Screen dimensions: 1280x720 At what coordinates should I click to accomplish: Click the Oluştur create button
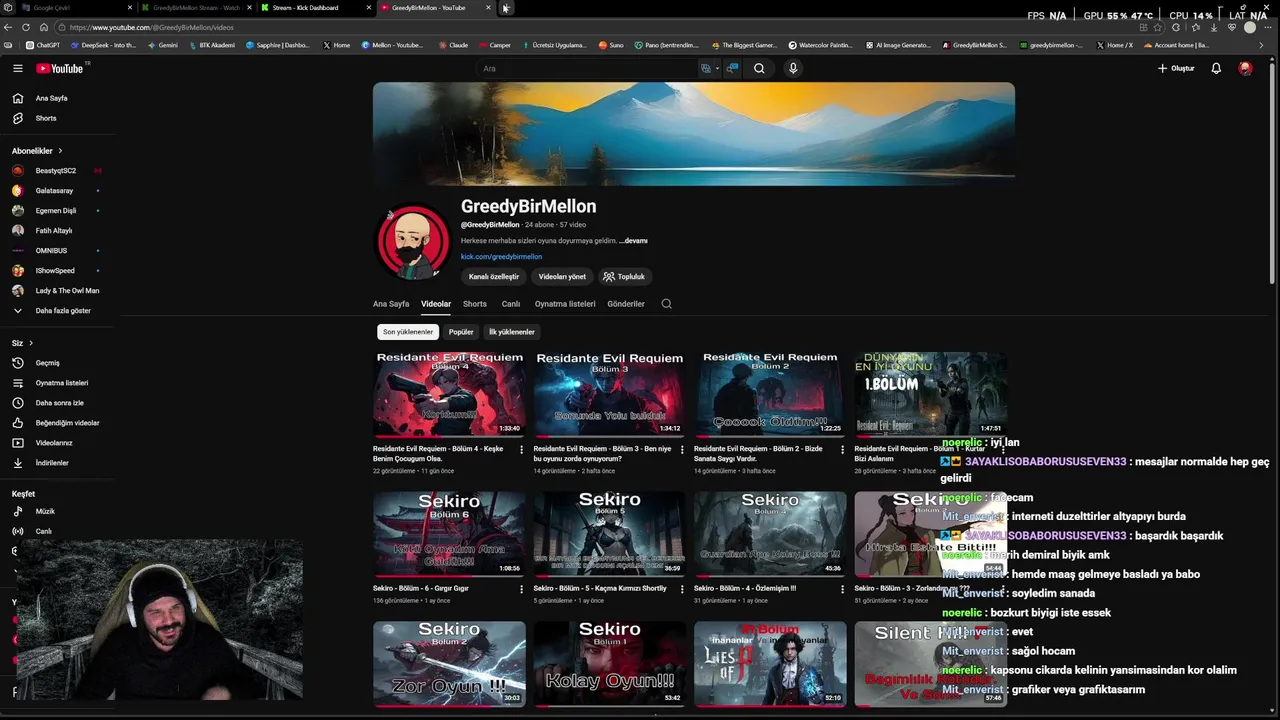(1176, 68)
